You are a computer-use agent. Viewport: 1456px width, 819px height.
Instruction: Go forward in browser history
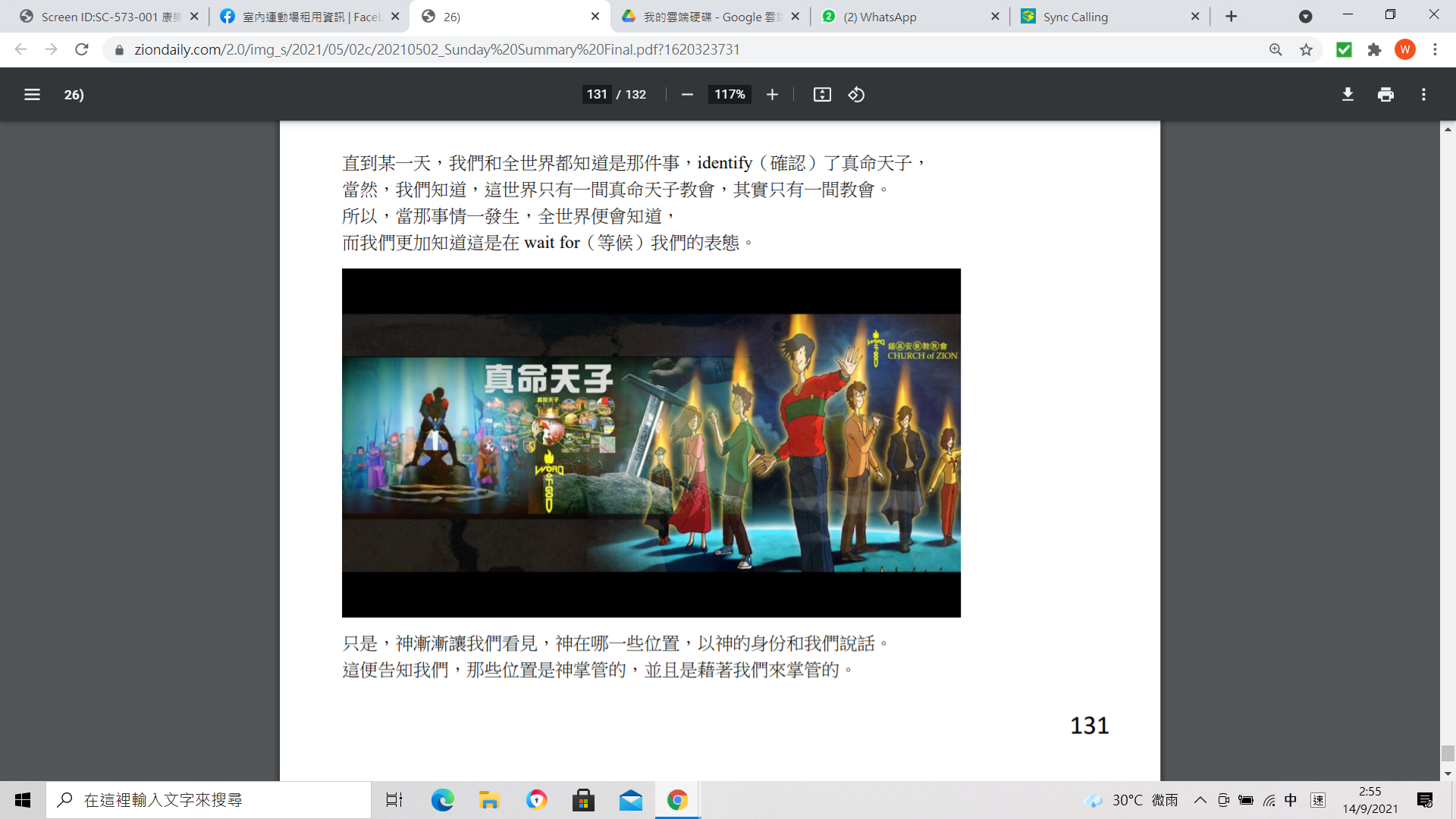tap(51, 50)
